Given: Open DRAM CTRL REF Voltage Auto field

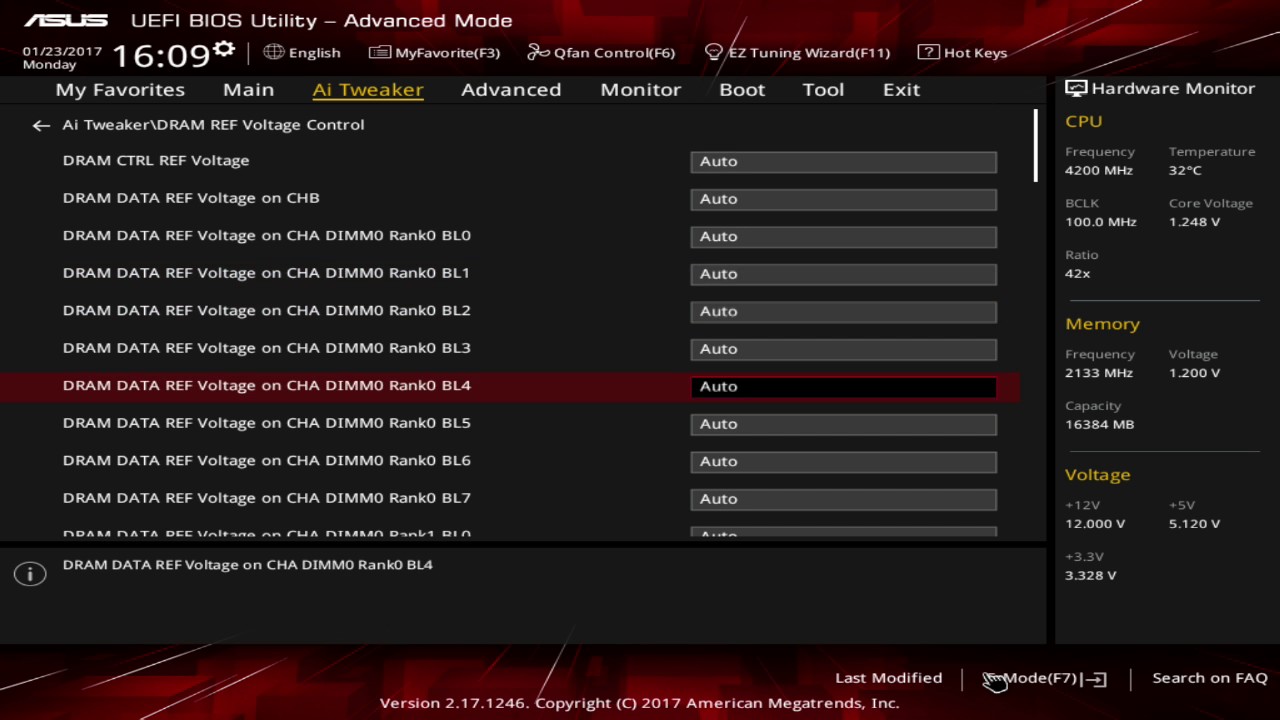Looking at the screenshot, I should point(843,161).
